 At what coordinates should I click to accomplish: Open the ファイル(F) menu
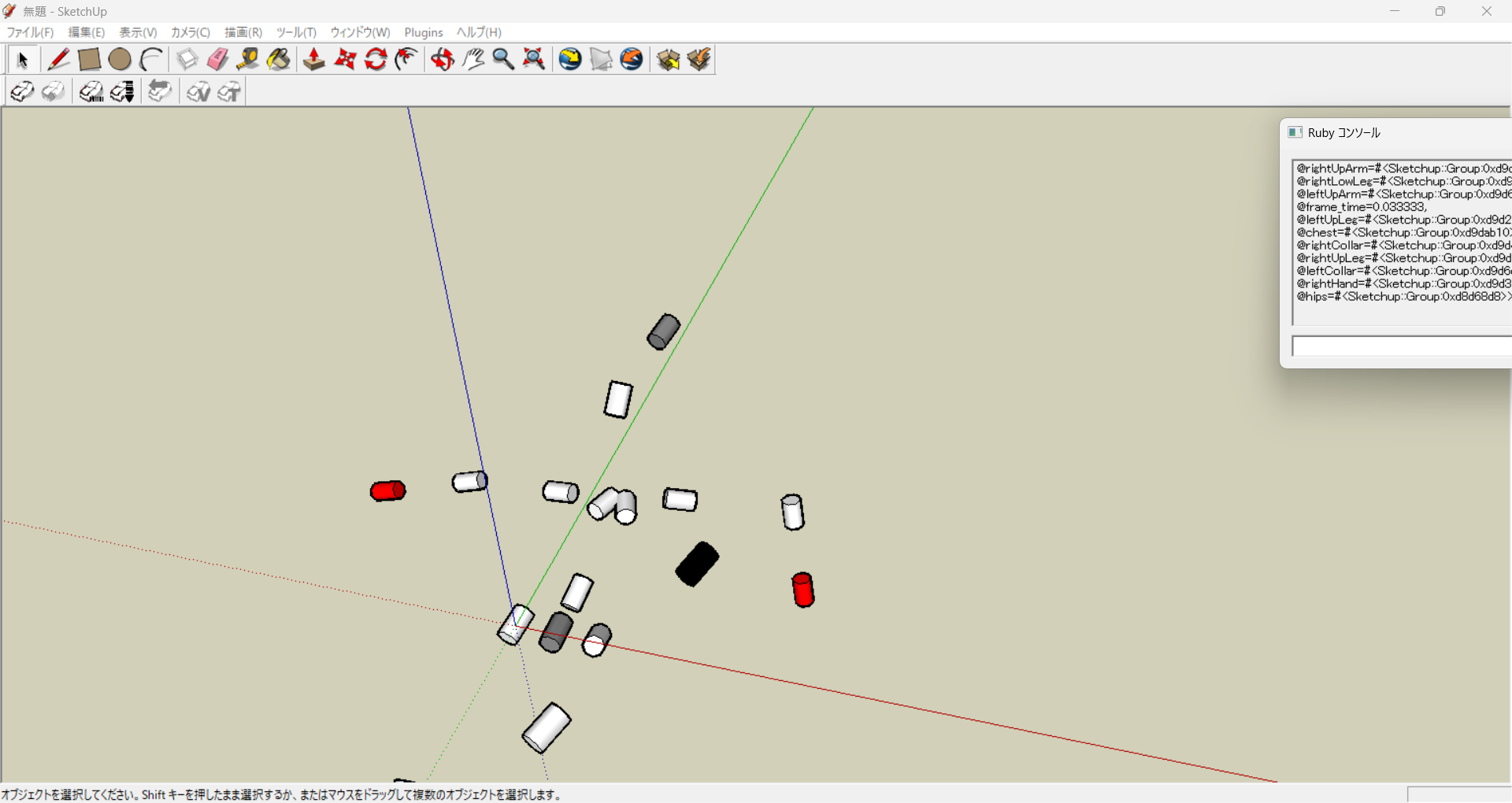click(30, 32)
